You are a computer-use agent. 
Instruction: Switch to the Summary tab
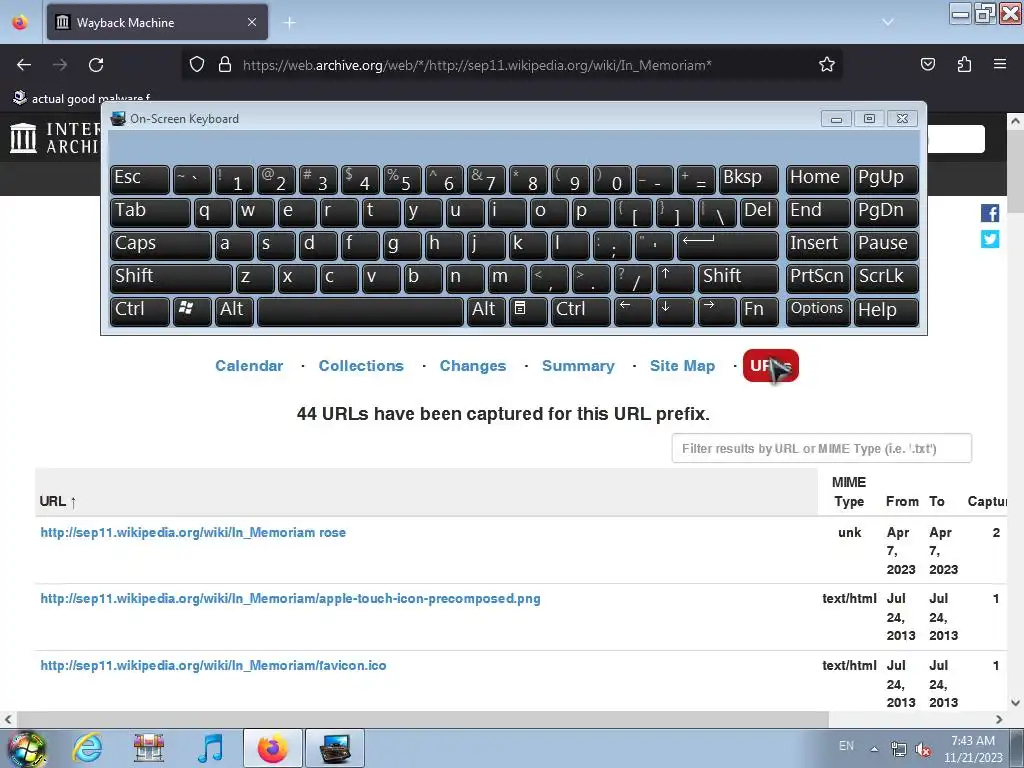tap(578, 366)
